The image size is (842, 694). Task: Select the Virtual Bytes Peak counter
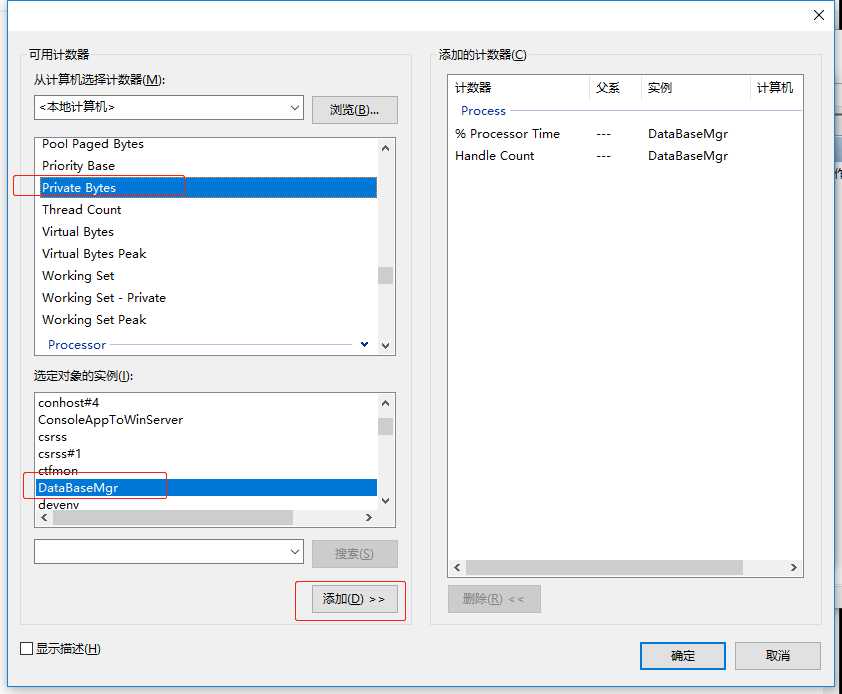click(208, 254)
